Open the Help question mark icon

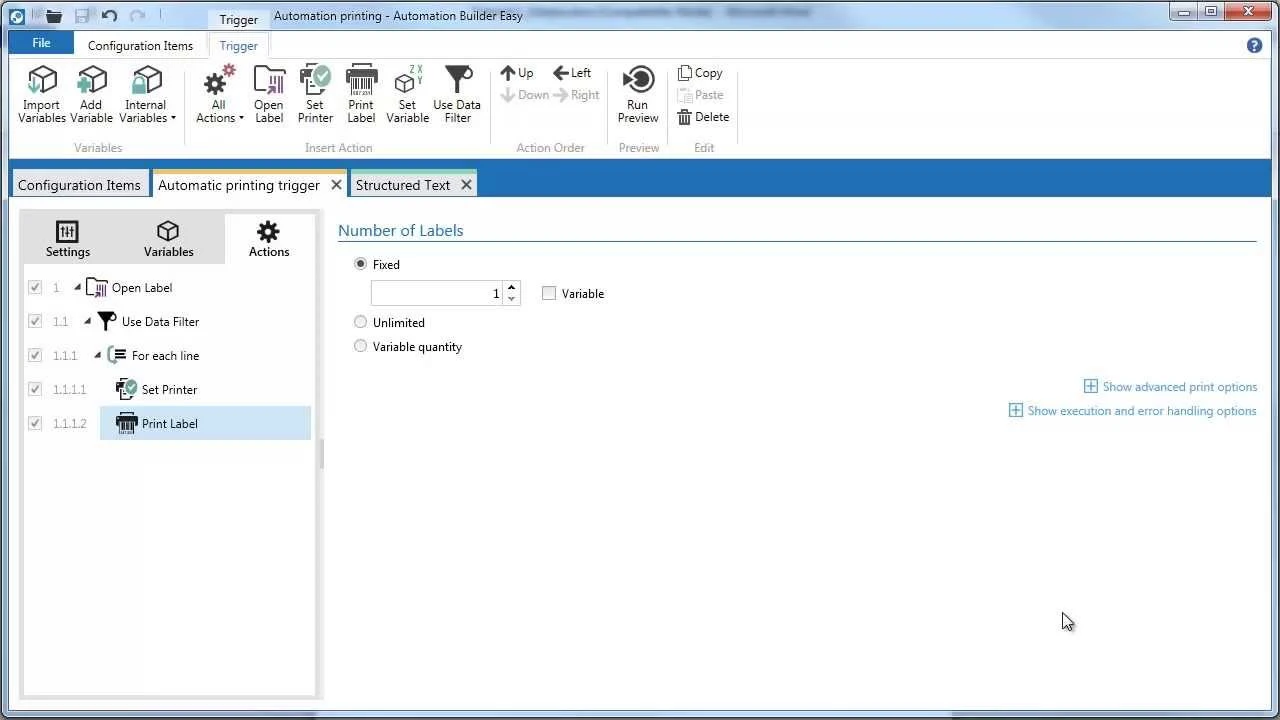coord(1254,45)
